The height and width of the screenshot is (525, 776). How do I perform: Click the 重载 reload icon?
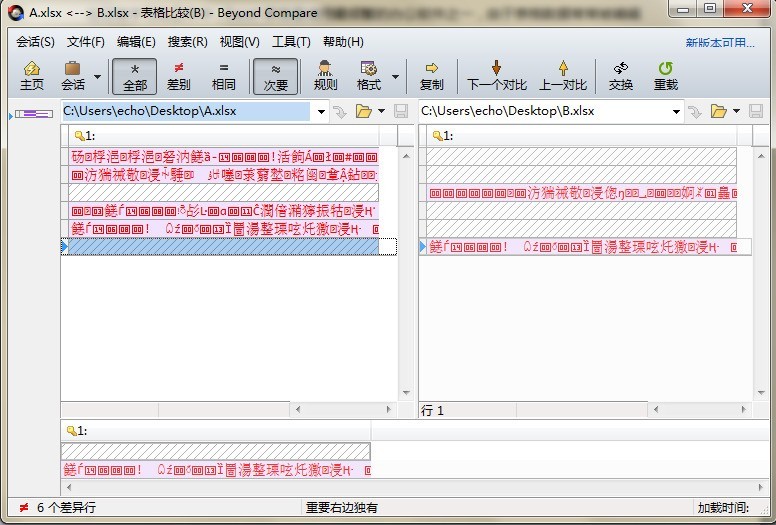[x=666, y=76]
